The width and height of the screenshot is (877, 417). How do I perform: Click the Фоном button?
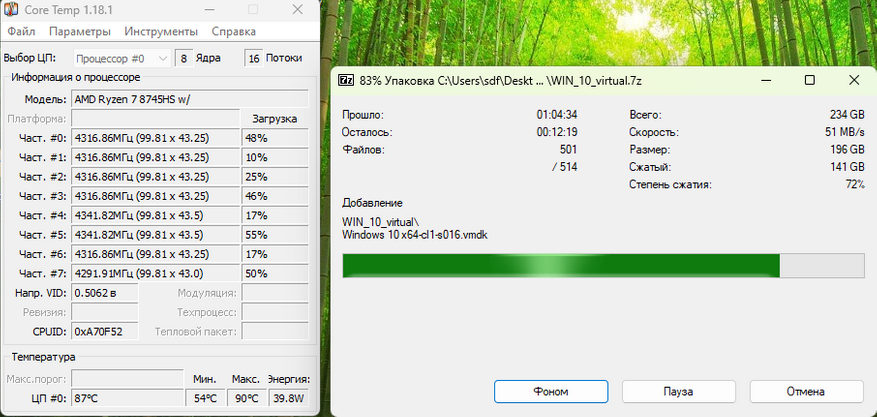coord(551,391)
